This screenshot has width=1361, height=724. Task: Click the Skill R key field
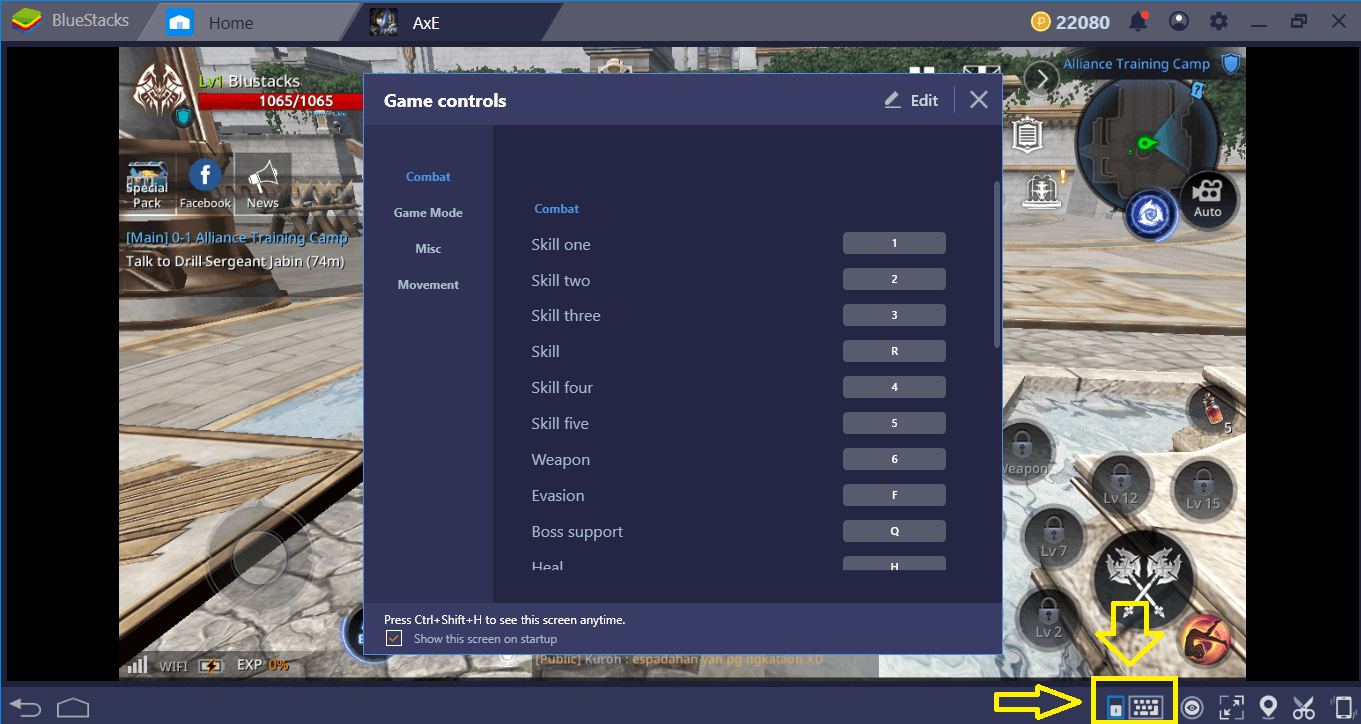pyautogui.click(x=894, y=351)
